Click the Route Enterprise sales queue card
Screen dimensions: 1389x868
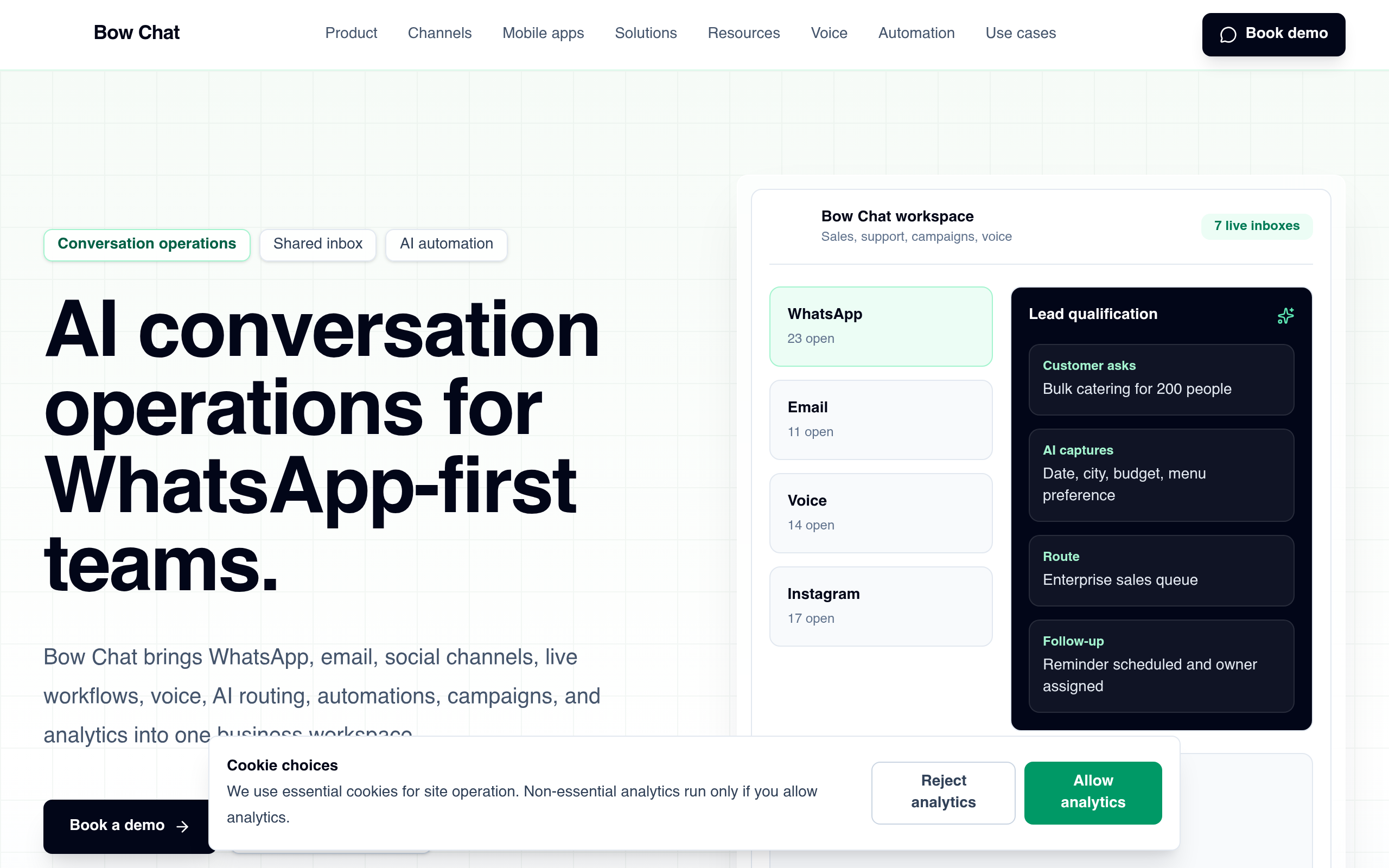(x=1161, y=570)
